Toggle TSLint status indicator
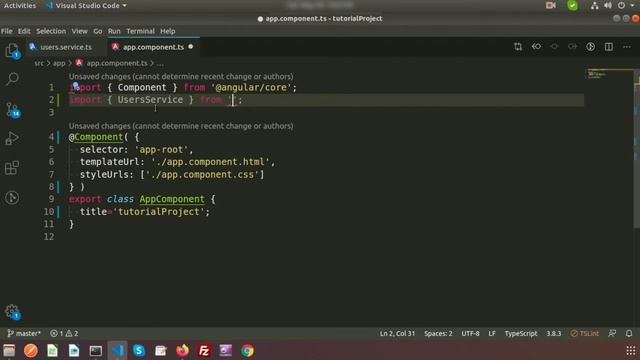 [x=584, y=333]
